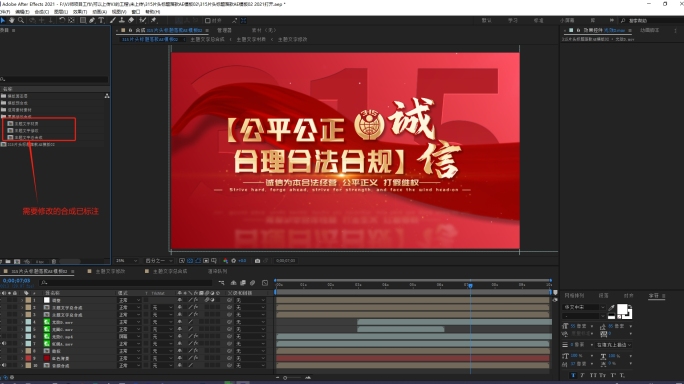This screenshot has width=684, height=384.
Task: Click the eyedropper in Character panel
Action: [612, 308]
